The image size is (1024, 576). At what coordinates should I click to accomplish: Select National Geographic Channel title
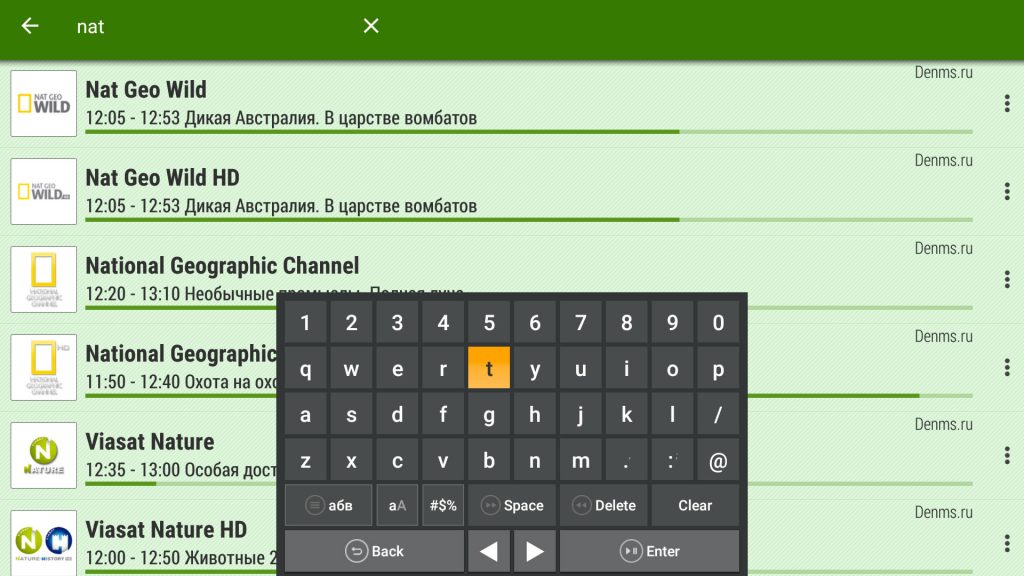222,266
